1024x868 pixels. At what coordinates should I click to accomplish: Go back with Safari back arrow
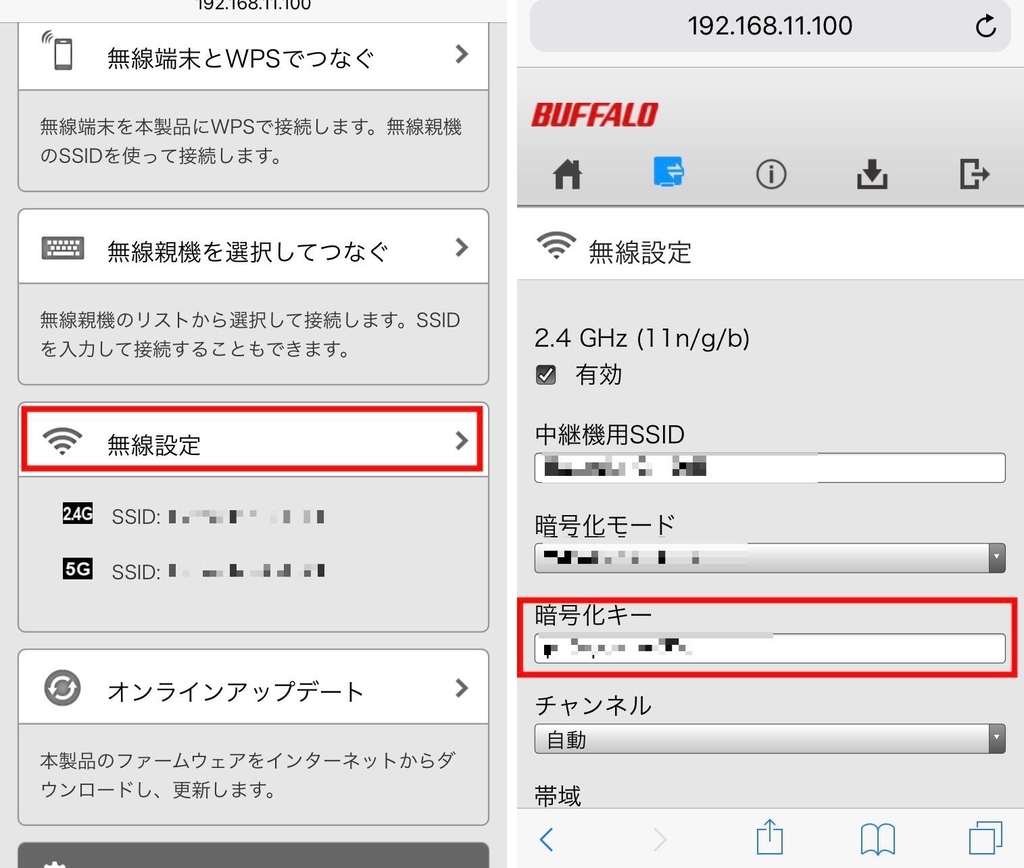pos(547,839)
